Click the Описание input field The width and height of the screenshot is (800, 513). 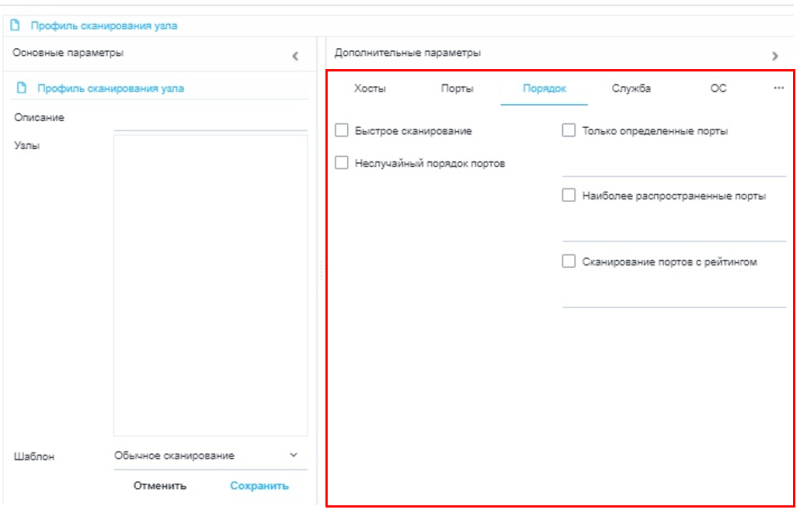point(210,120)
